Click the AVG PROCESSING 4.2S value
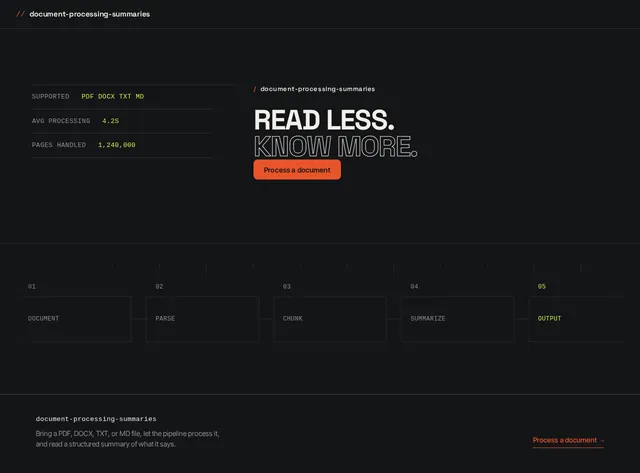Image resolution: width=640 pixels, height=473 pixels. click(111, 121)
